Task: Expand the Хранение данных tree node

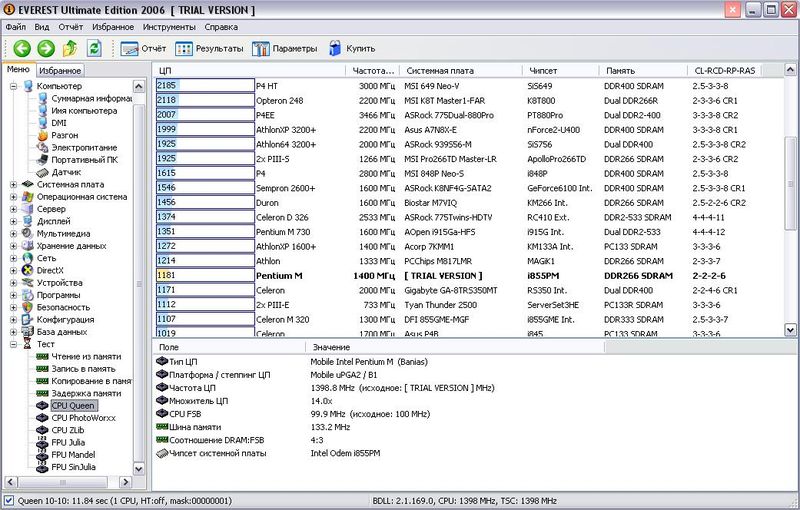Action: (x=14, y=246)
